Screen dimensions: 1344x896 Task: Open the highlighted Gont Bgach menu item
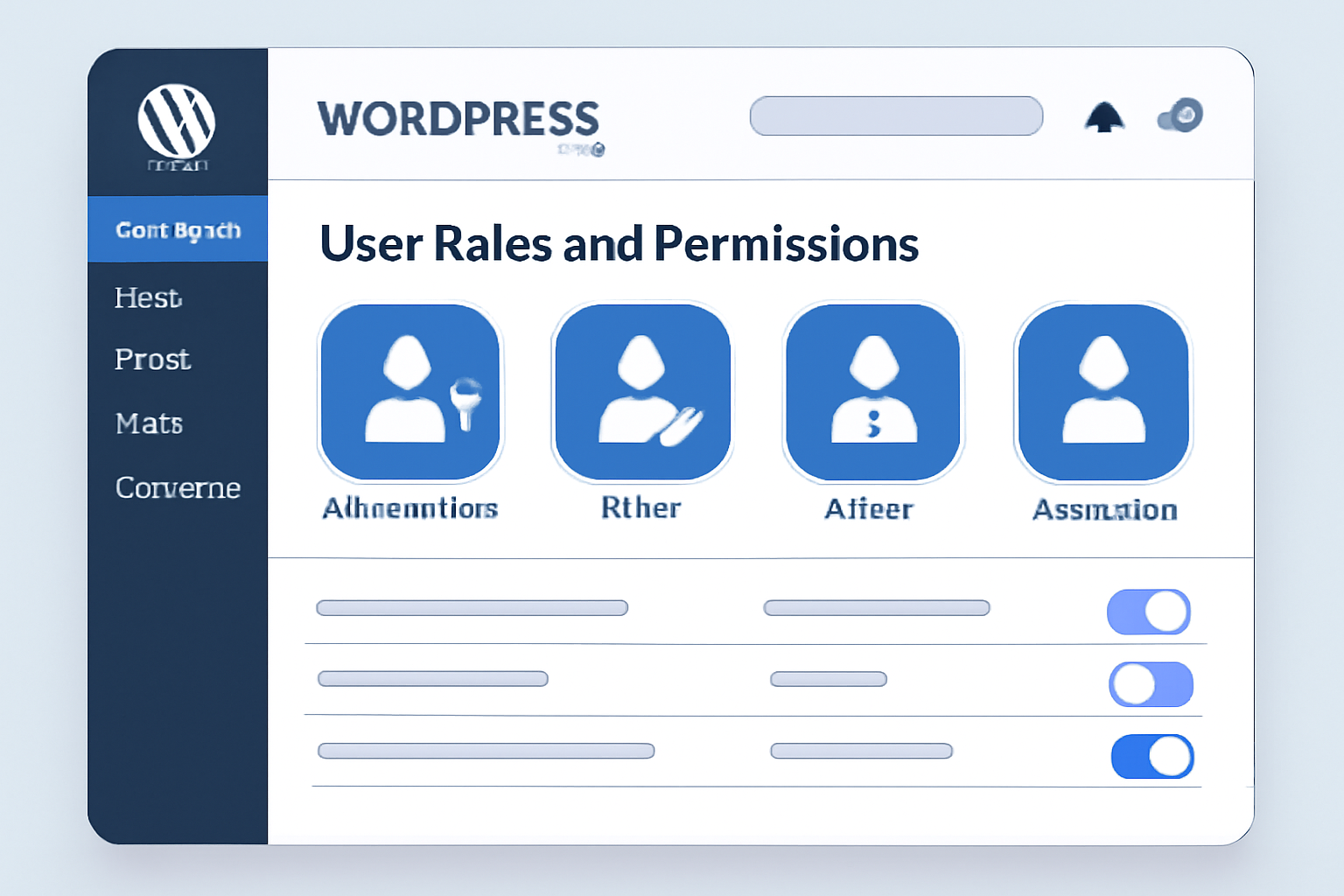click(178, 229)
